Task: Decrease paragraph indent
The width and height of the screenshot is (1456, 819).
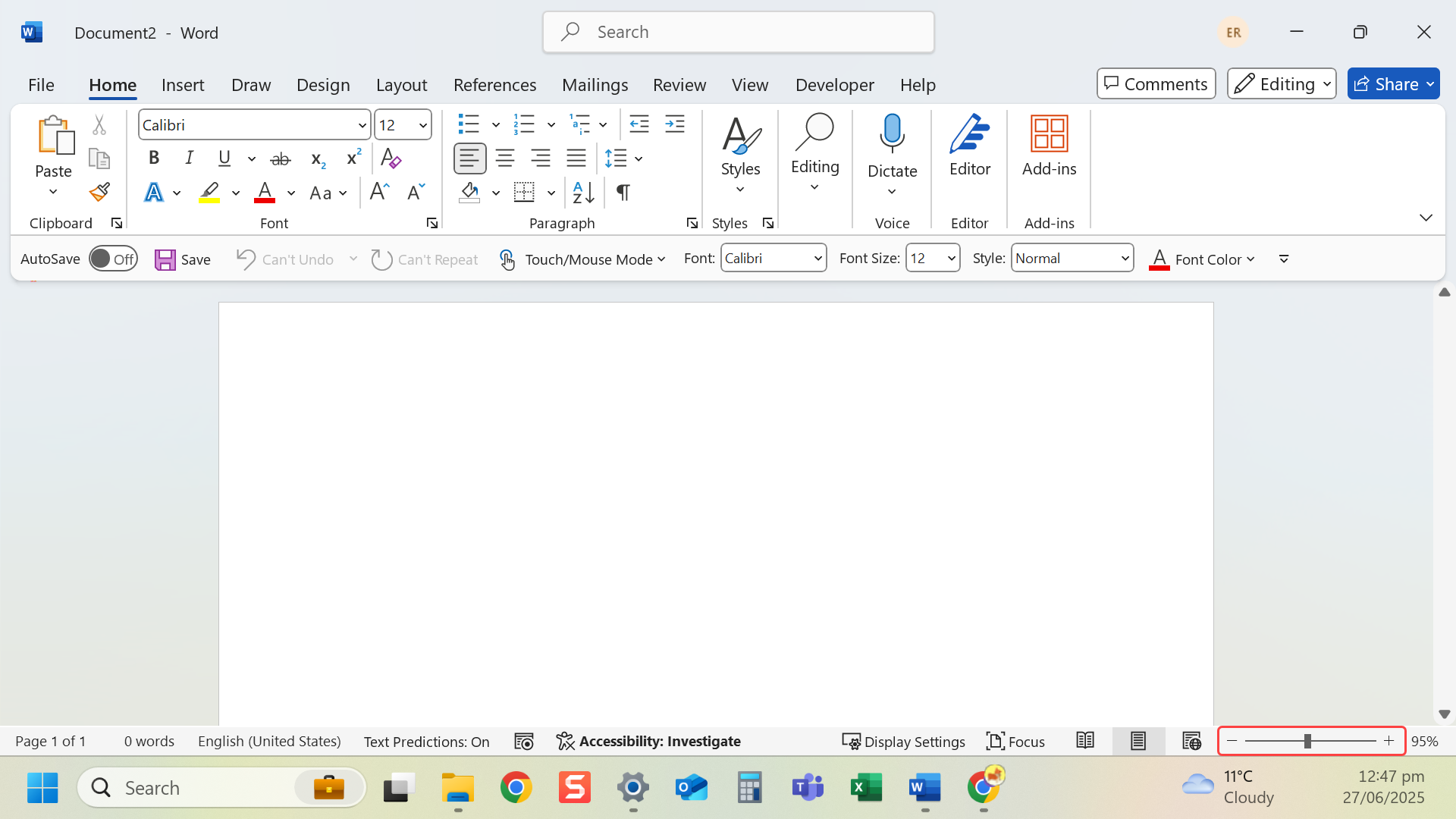Action: 639,124
